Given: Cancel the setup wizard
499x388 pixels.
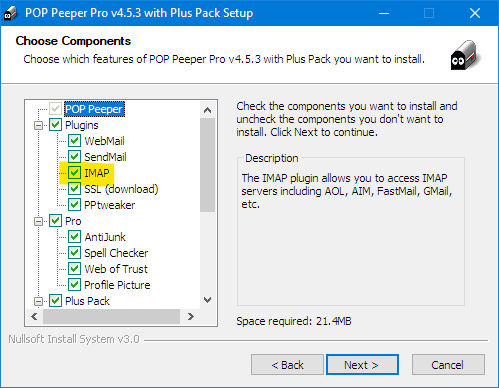Looking at the screenshot, I should [x=448, y=365].
